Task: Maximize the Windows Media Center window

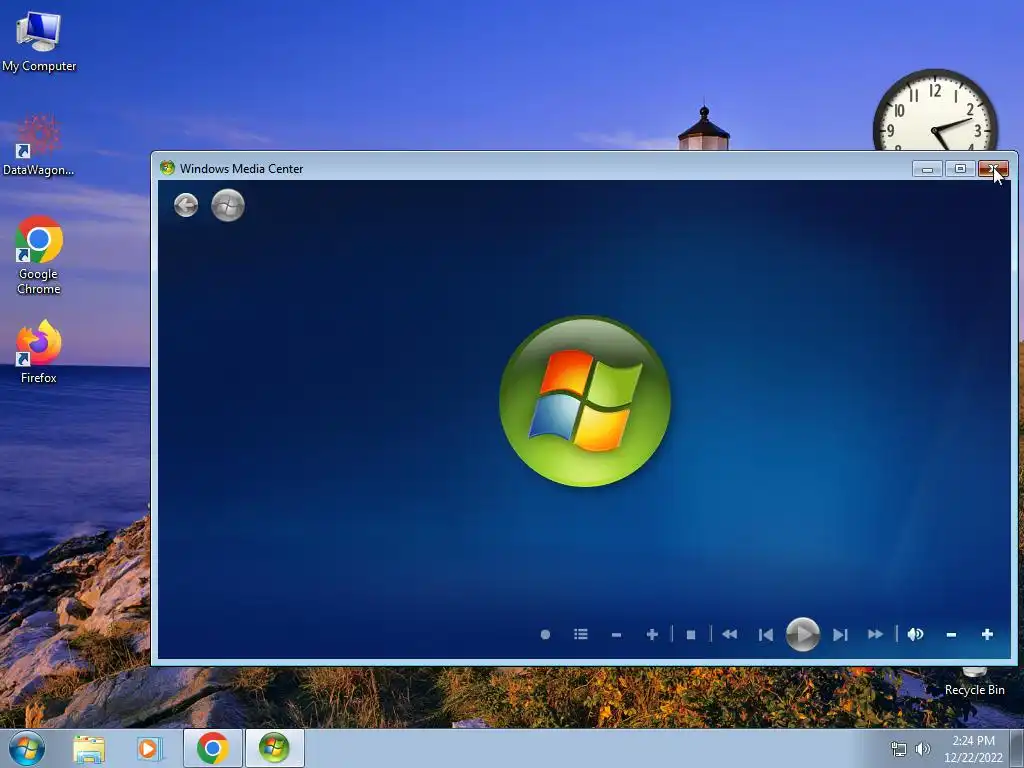Action: [x=960, y=169]
